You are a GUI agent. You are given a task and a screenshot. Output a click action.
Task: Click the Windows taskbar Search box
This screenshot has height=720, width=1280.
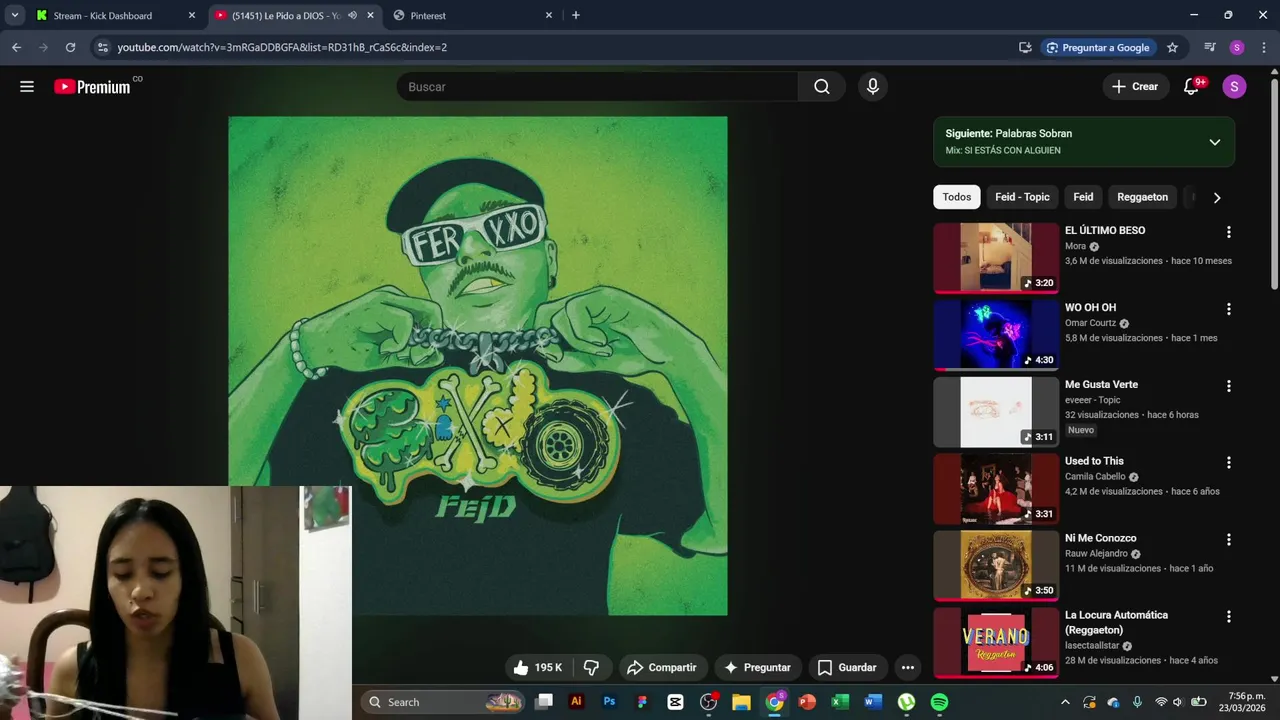pos(444,702)
